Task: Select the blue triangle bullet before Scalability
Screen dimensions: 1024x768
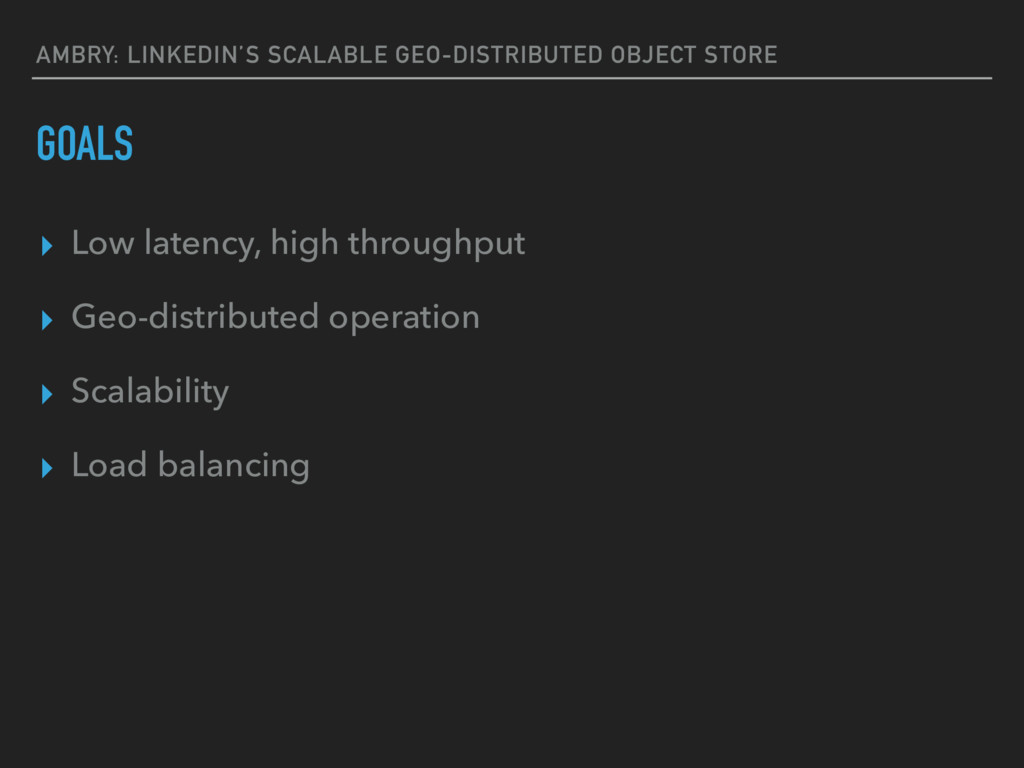Action: click(46, 394)
